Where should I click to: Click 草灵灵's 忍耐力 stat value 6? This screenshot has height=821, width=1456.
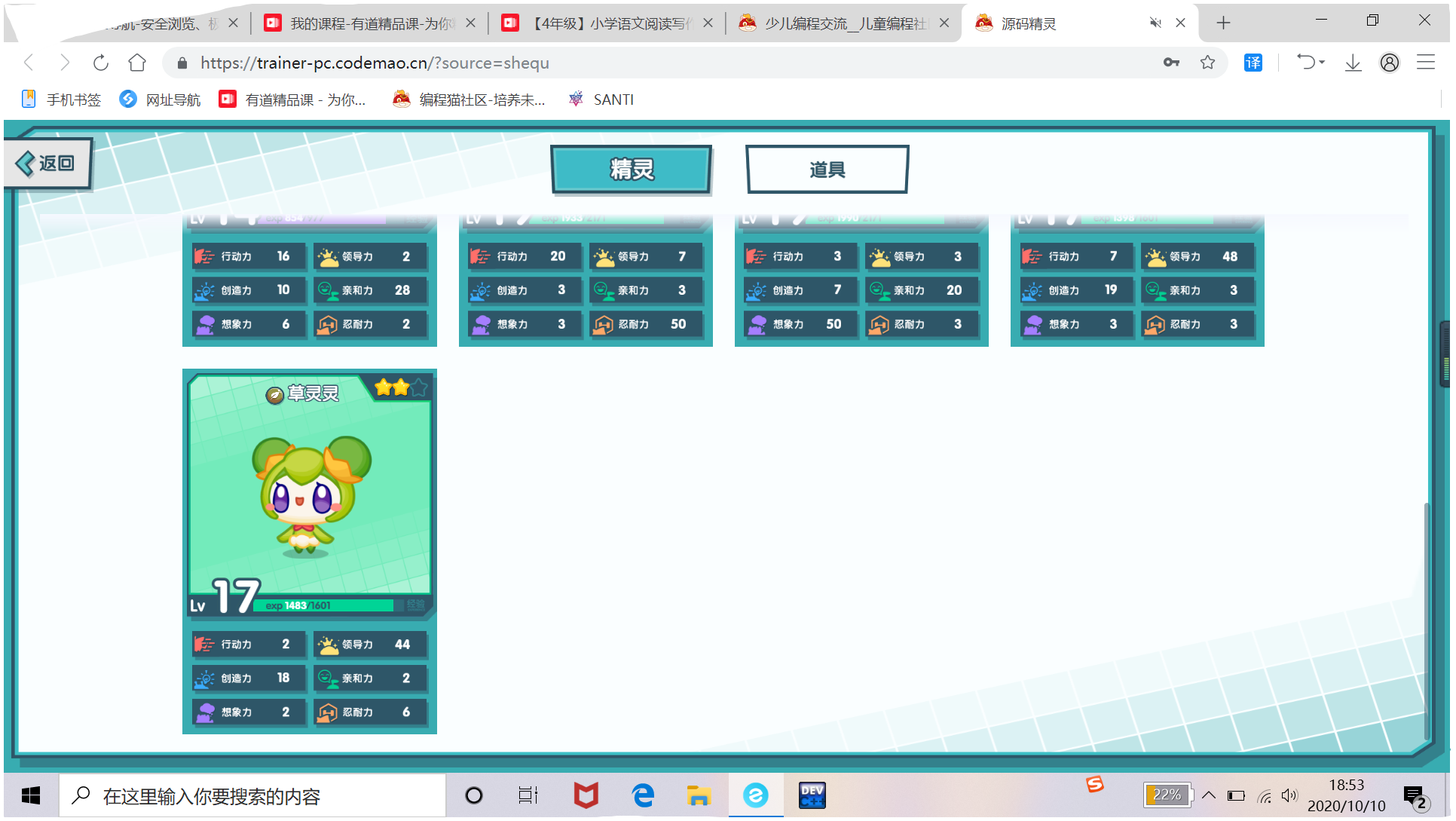click(406, 712)
